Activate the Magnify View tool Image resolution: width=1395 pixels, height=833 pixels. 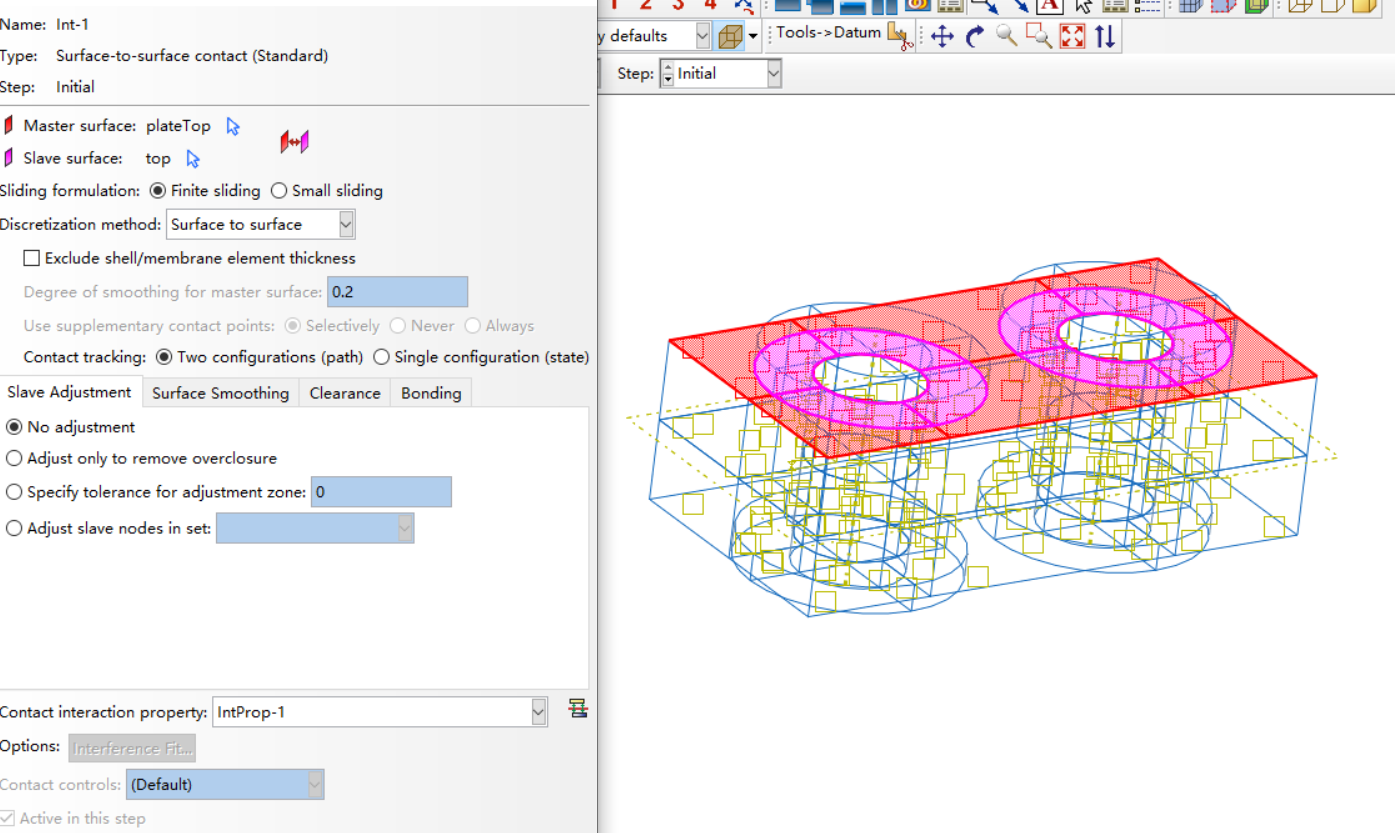(x=1007, y=37)
